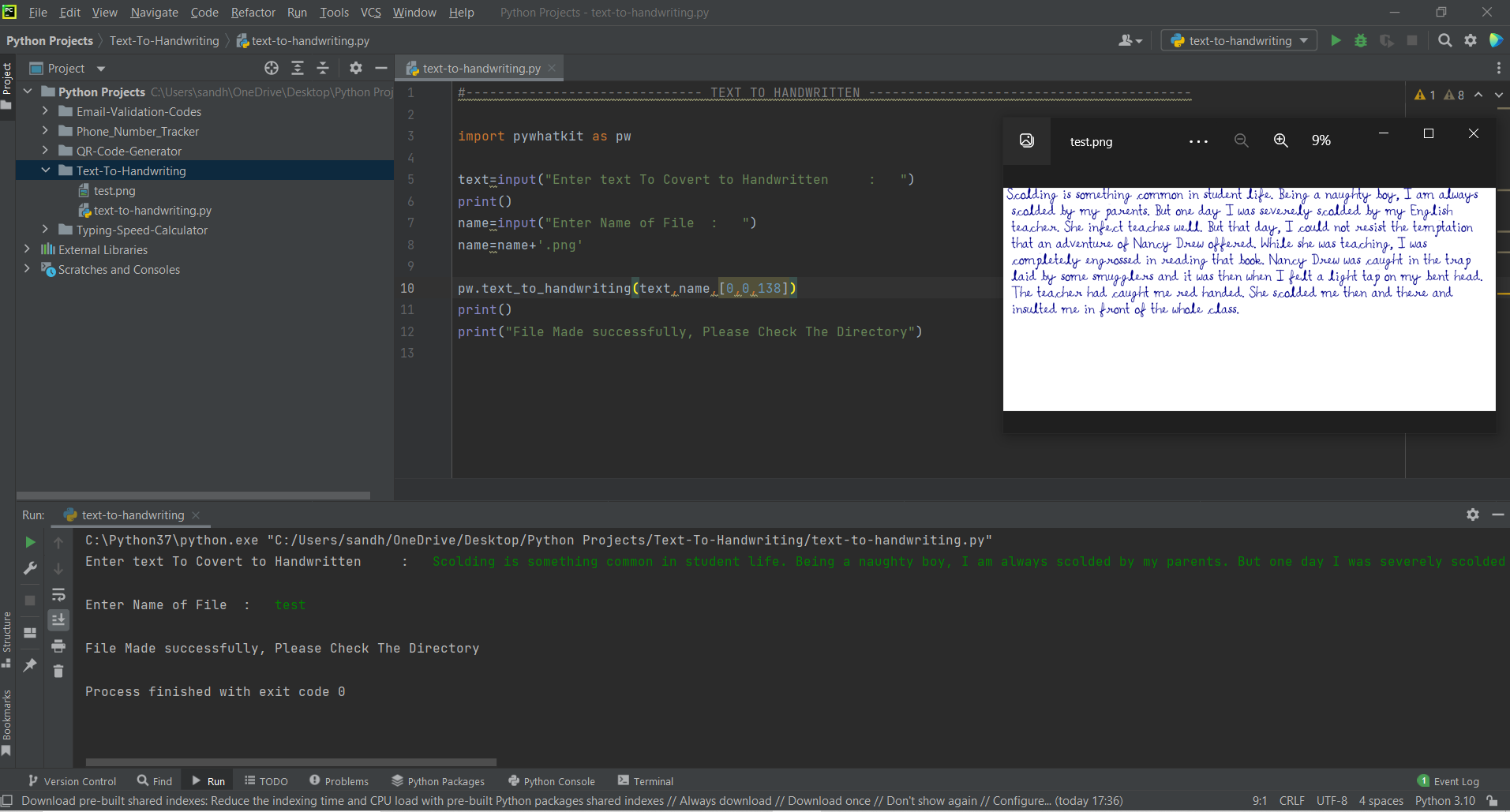
Task: Open the Refactor menu
Action: 253,12
